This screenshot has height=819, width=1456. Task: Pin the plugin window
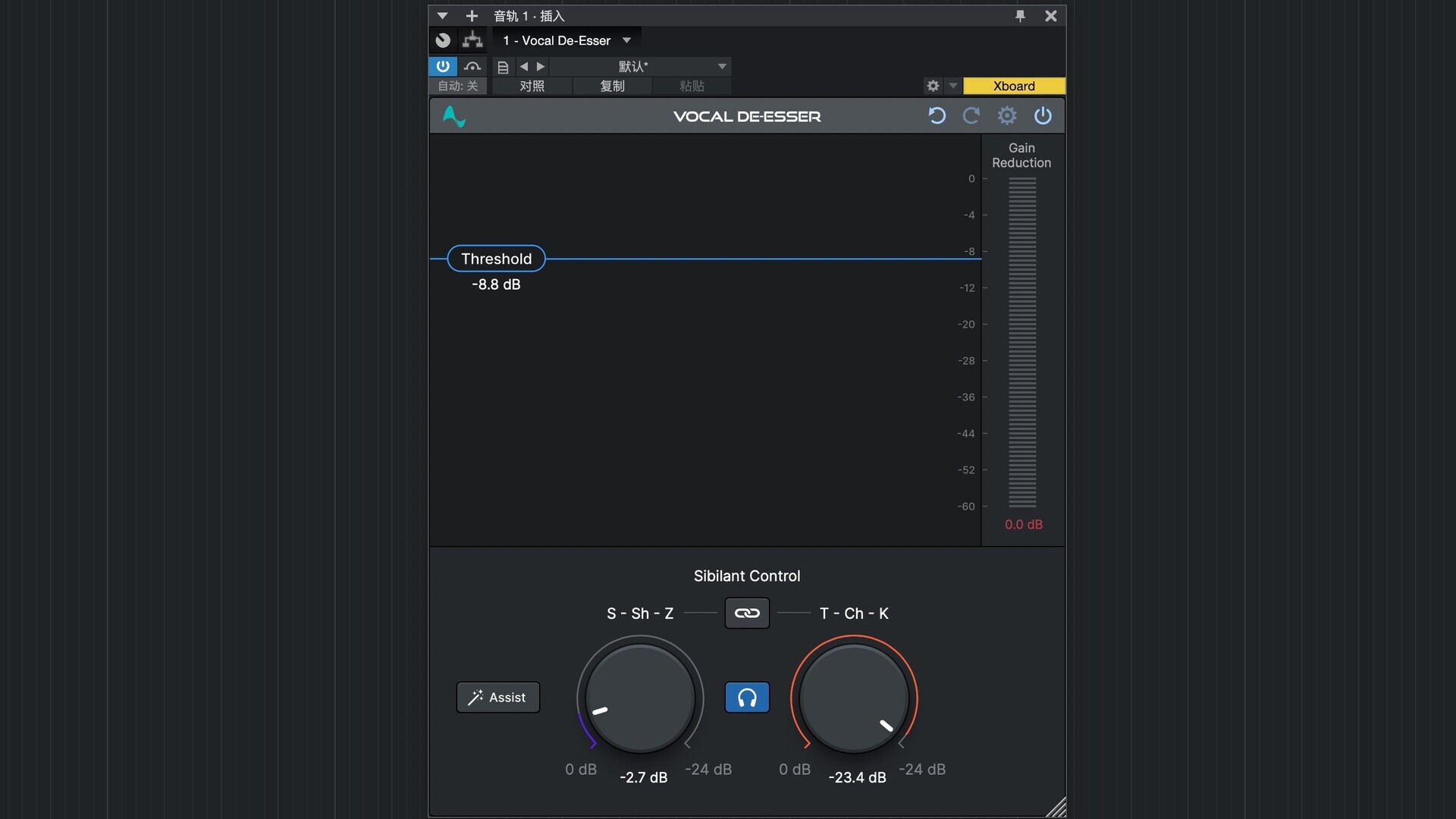pos(1020,16)
